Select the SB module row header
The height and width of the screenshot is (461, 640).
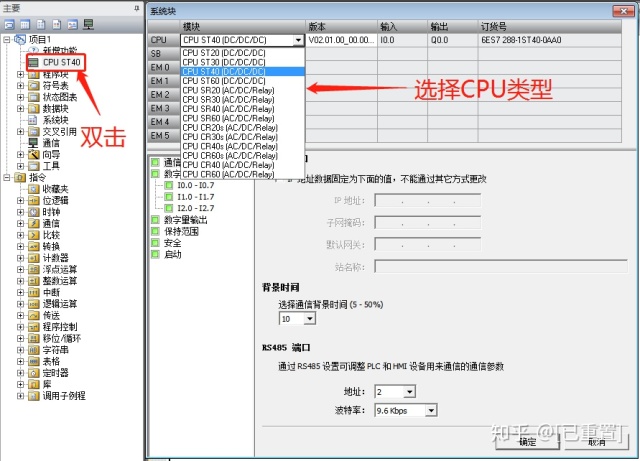[164, 53]
